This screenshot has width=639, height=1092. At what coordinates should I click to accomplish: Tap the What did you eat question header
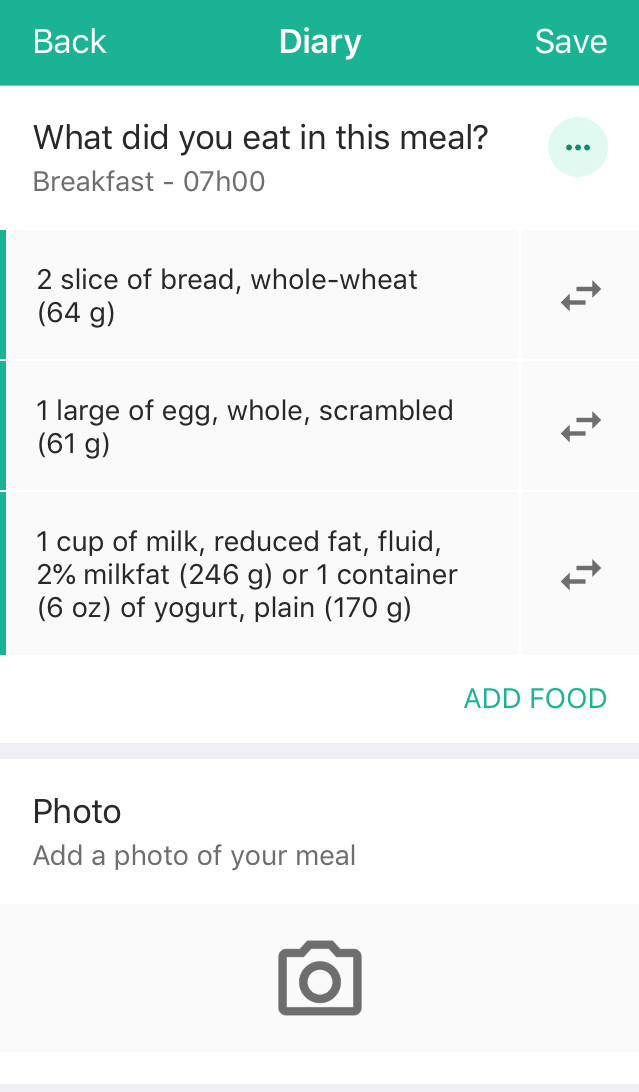[260, 137]
